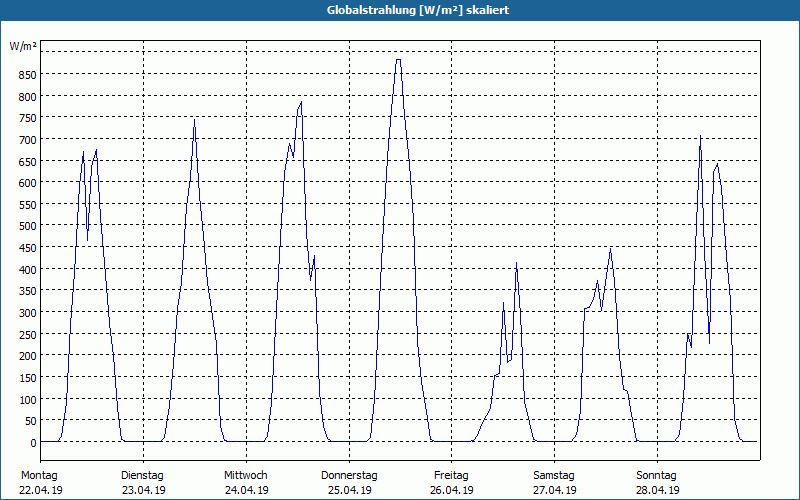
Task: Click the 100 y-axis tick label
Action: (x=28, y=399)
